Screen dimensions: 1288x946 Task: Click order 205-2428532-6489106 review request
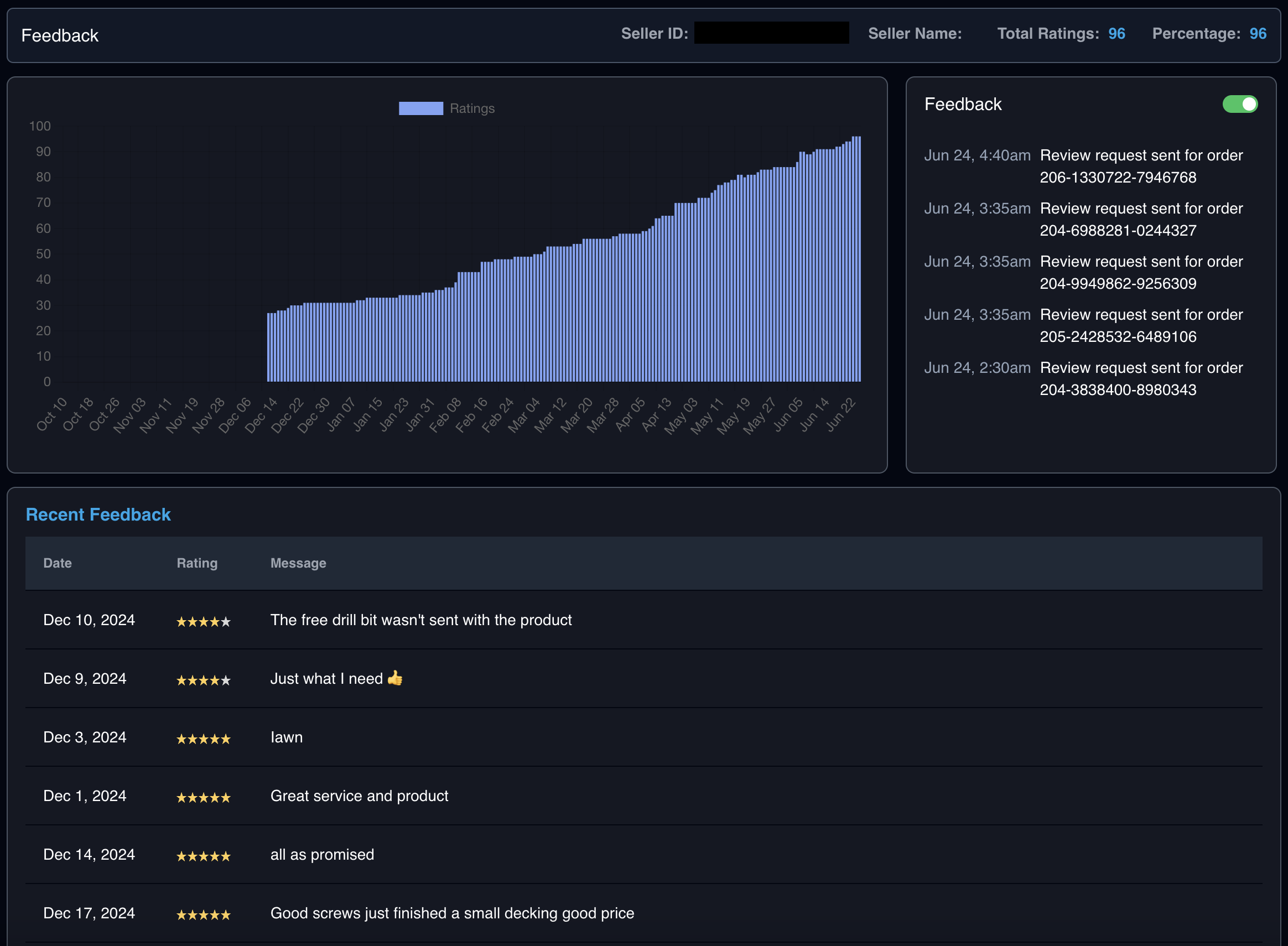click(x=1141, y=325)
